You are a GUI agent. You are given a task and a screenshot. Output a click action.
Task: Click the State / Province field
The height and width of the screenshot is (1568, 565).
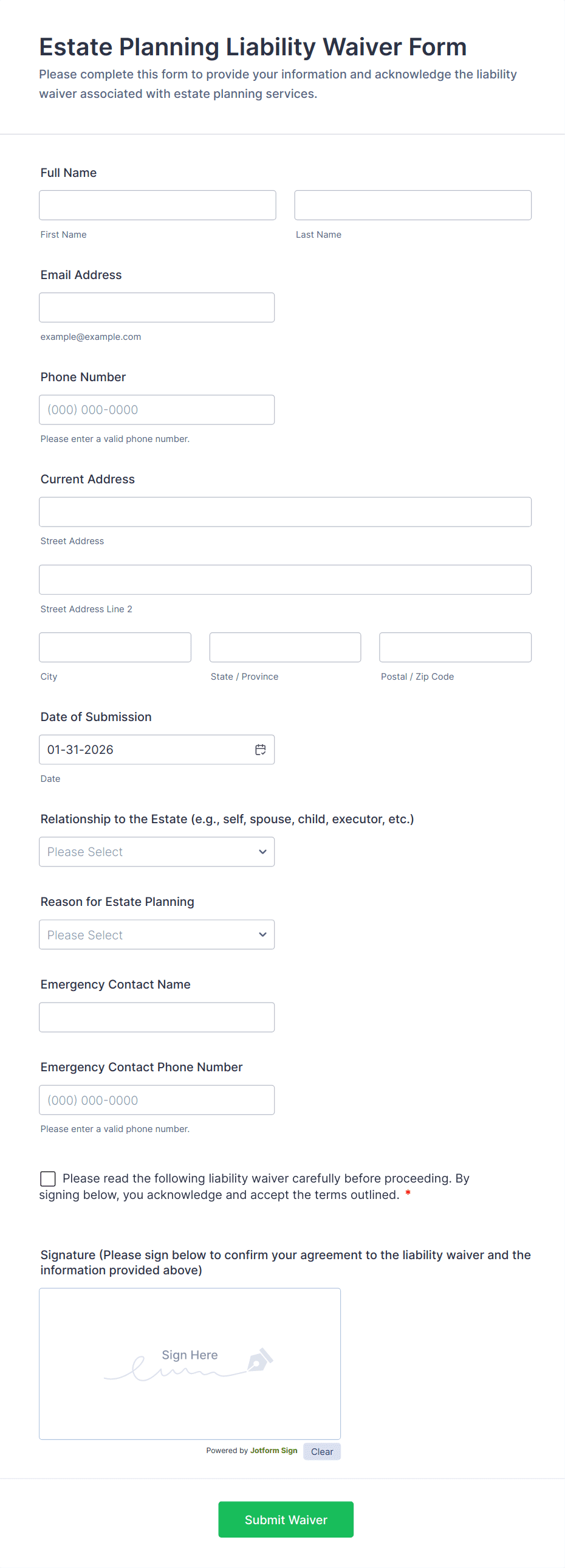[285, 647]
